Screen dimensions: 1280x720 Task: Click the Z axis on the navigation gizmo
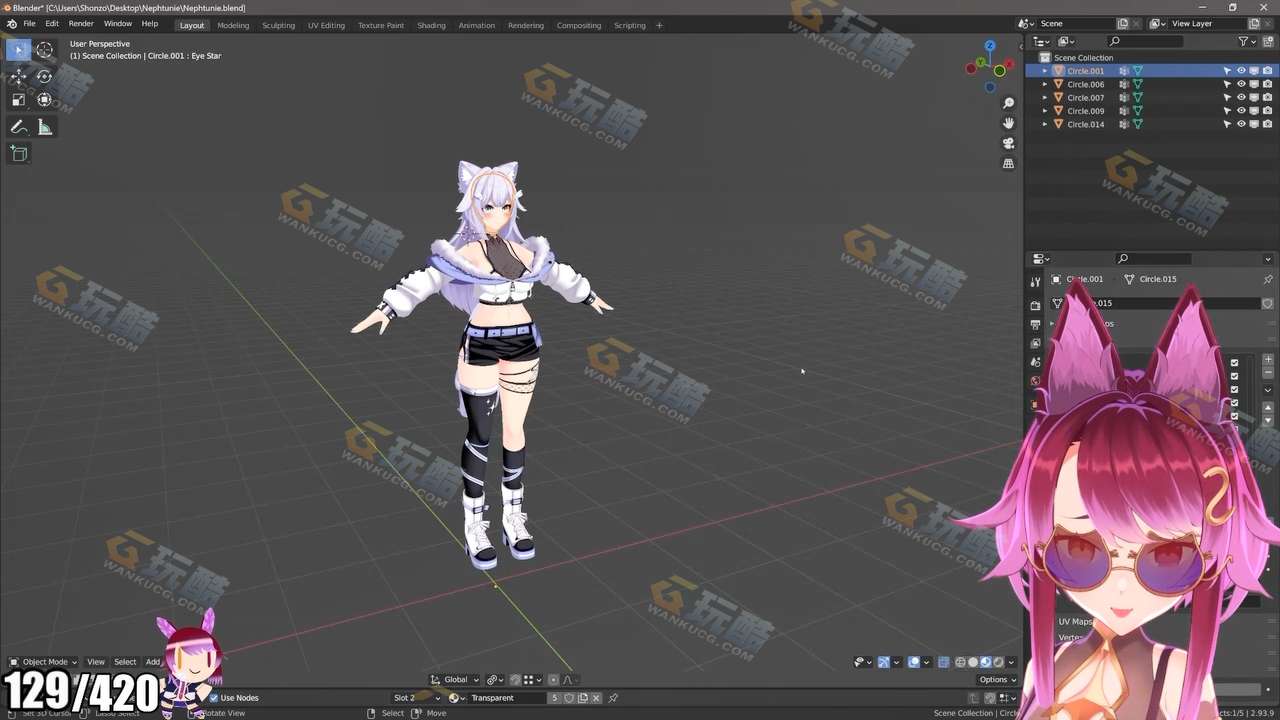point(990,46)
